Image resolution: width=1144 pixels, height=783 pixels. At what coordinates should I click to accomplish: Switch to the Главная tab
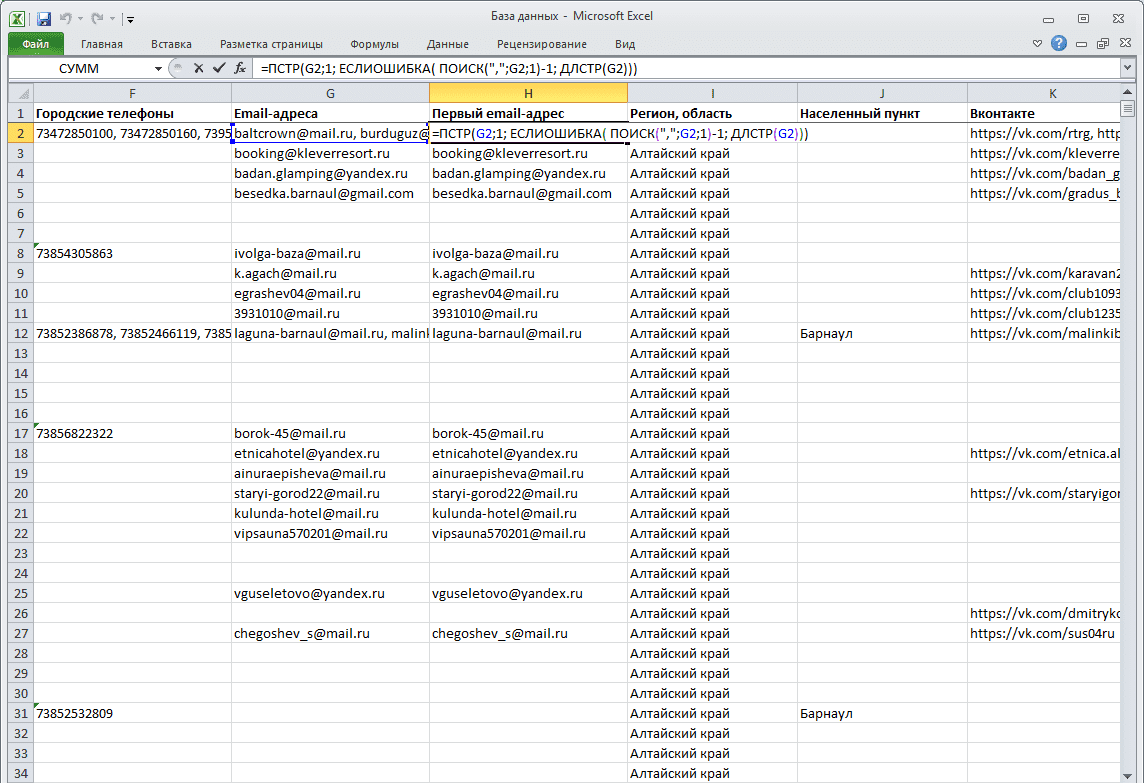click(101, 44)
